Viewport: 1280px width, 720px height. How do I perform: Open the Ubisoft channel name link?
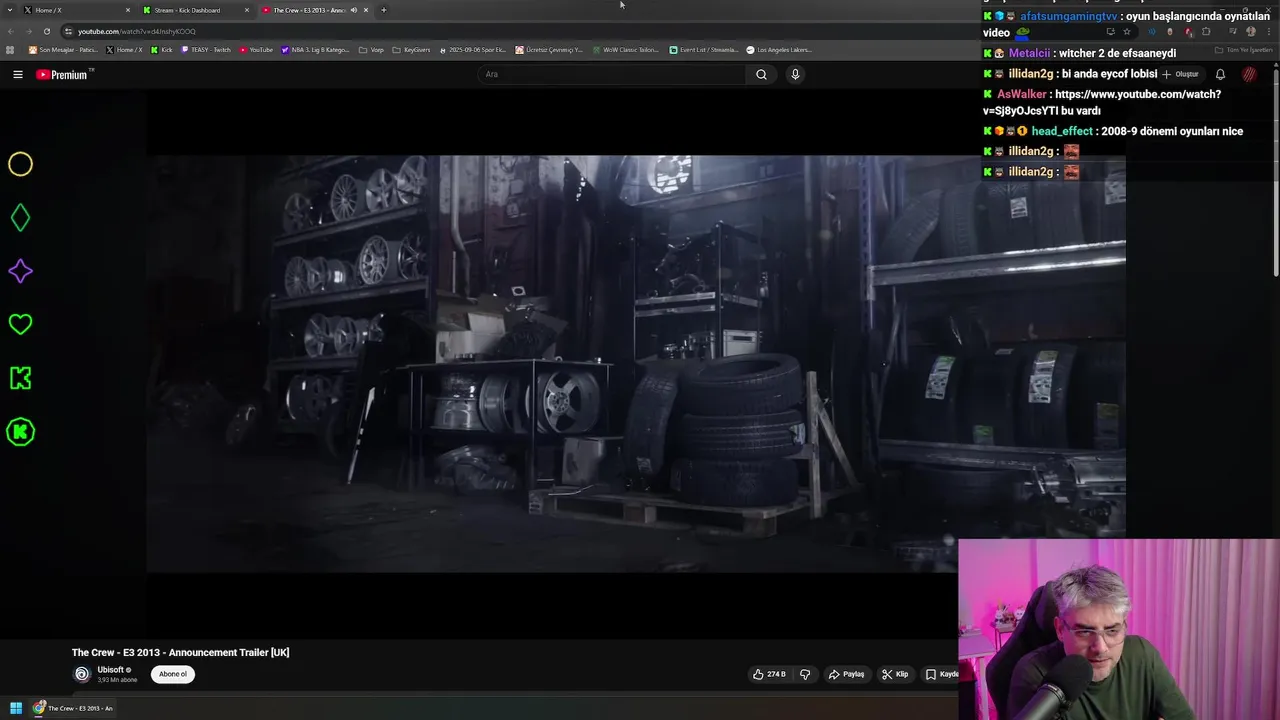click(111, 670)
